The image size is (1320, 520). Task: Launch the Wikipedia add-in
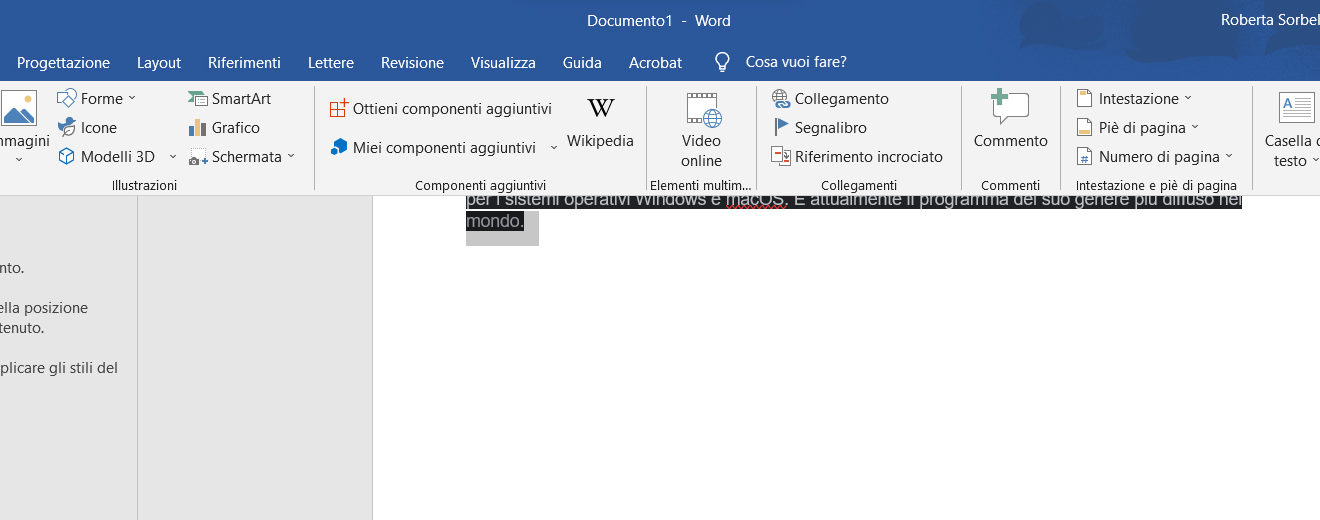600,123
